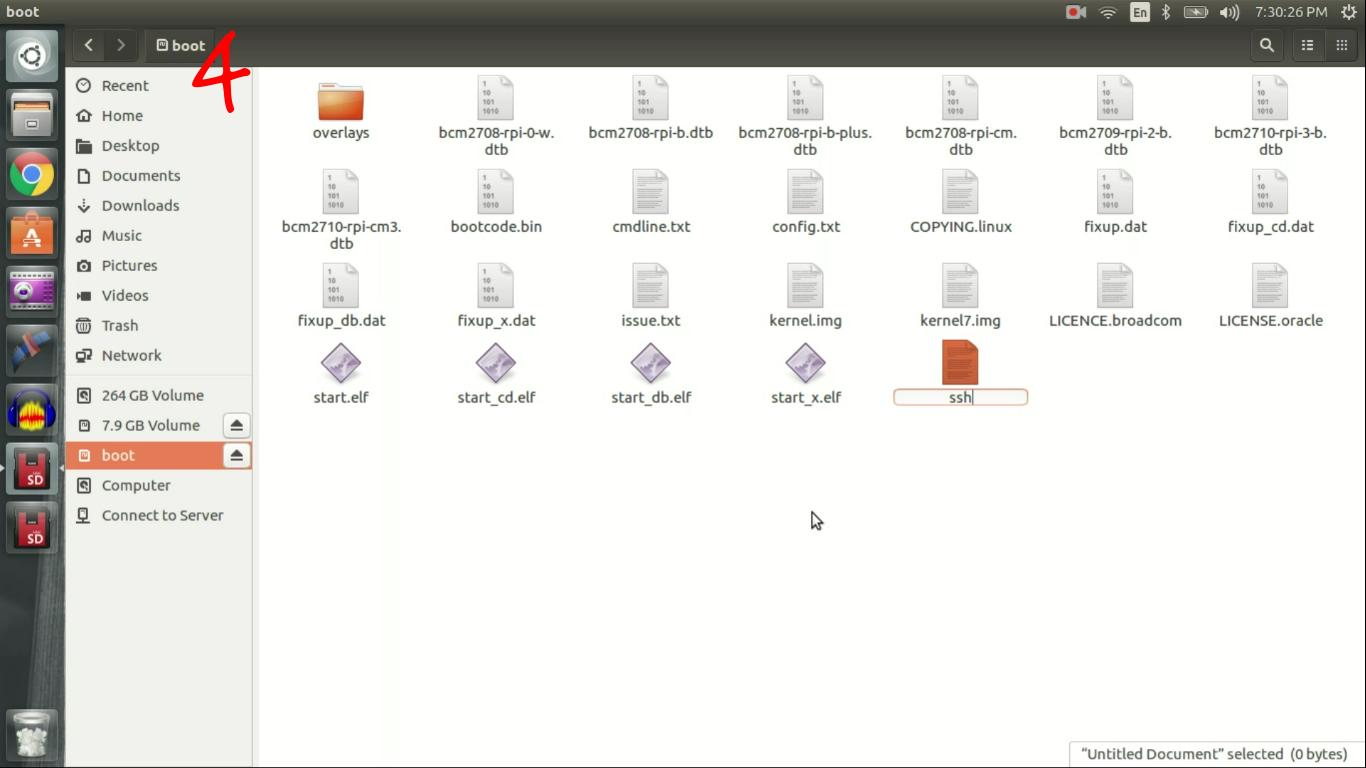Launch Audacity from the dock
This screenshot has width=1366, height=768.
pyautogui.click(x=32, y=410)
